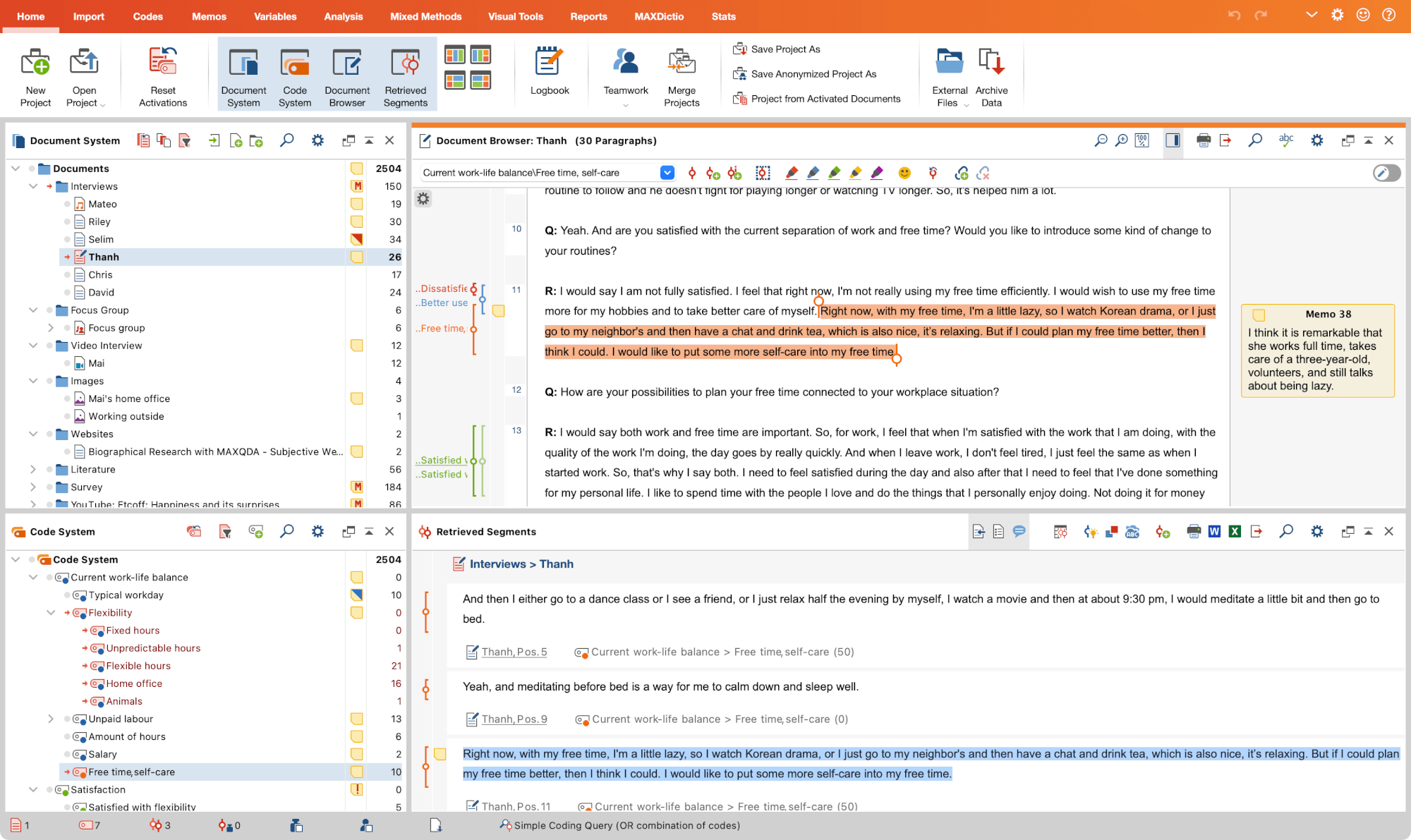Toggle the Document Browser window button
The height and width of the screenshot is (840, 1411).
click(x=347, y=75)
